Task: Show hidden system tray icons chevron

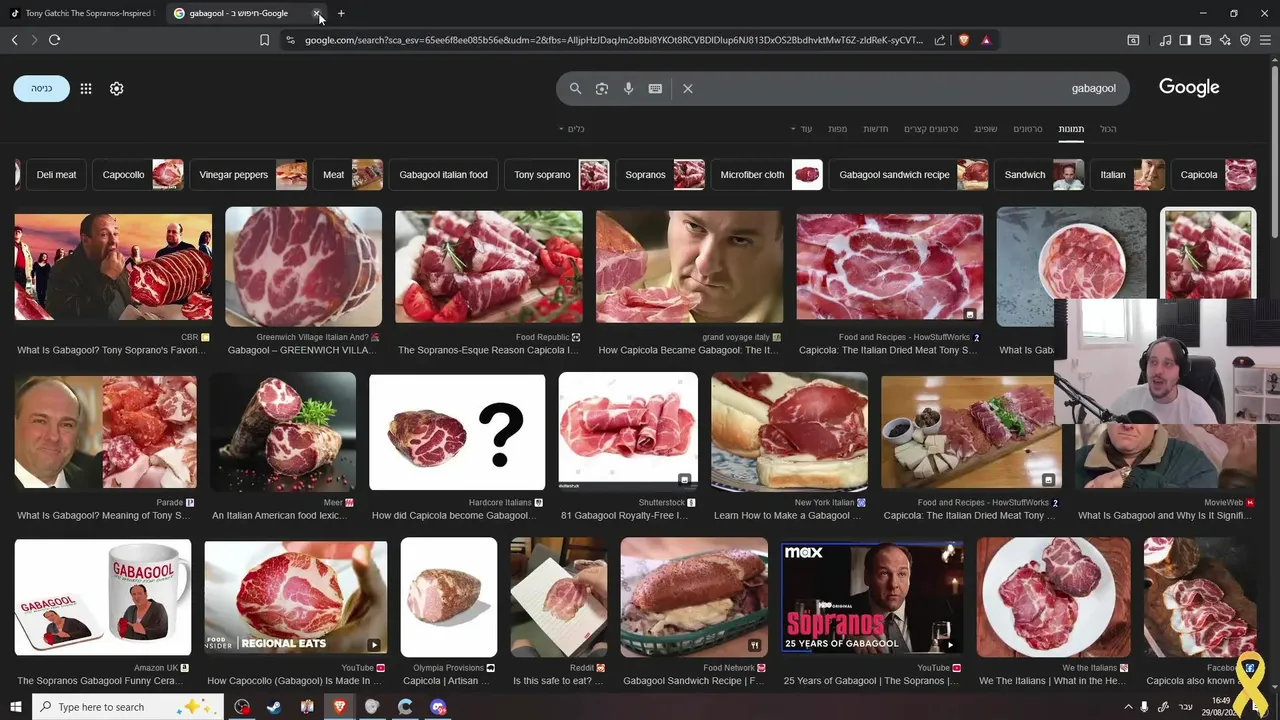Action: coord(1128,707)
